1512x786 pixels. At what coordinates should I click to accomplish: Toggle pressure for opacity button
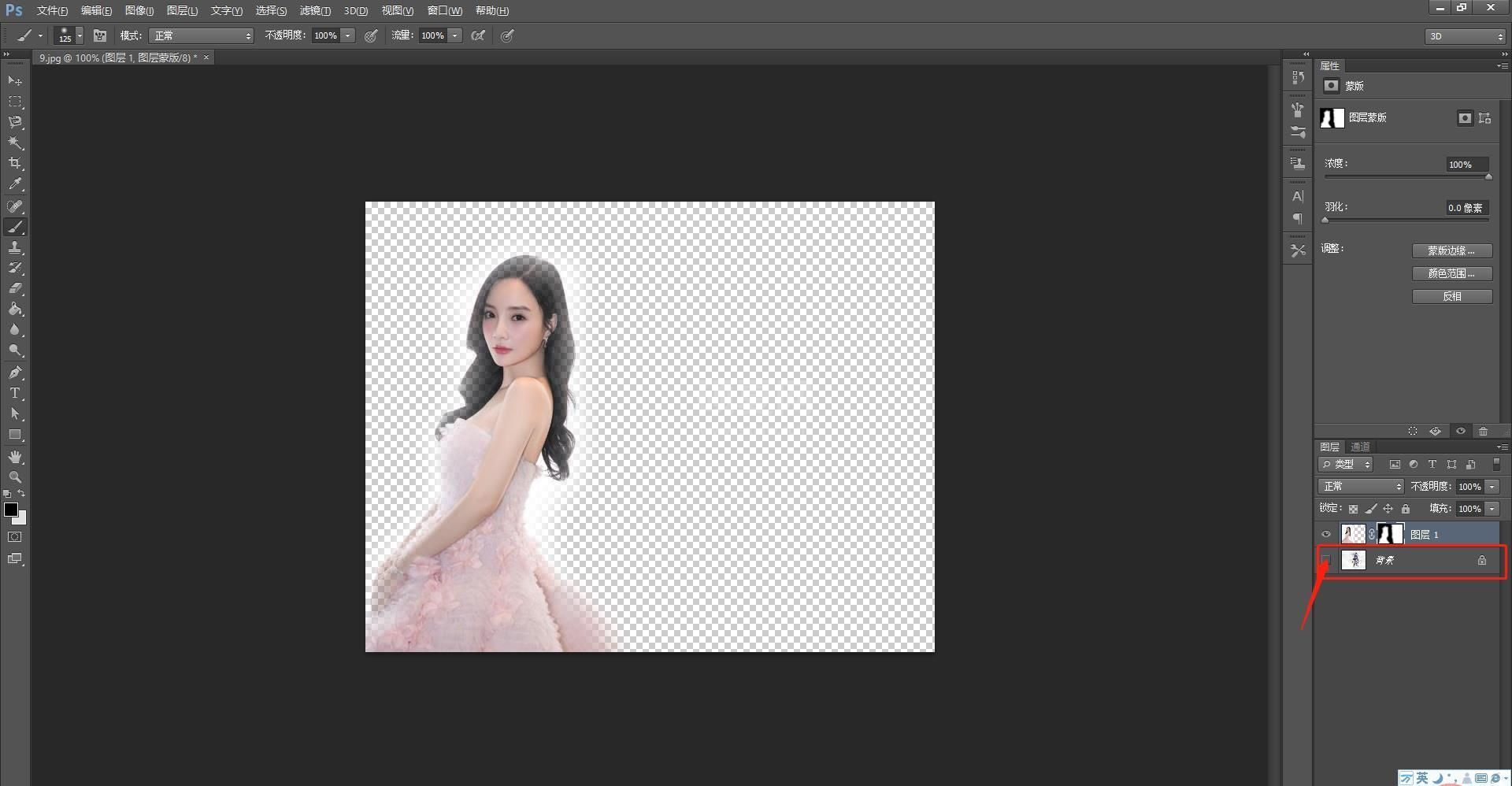pyautogui.click(x=371, y=35)
